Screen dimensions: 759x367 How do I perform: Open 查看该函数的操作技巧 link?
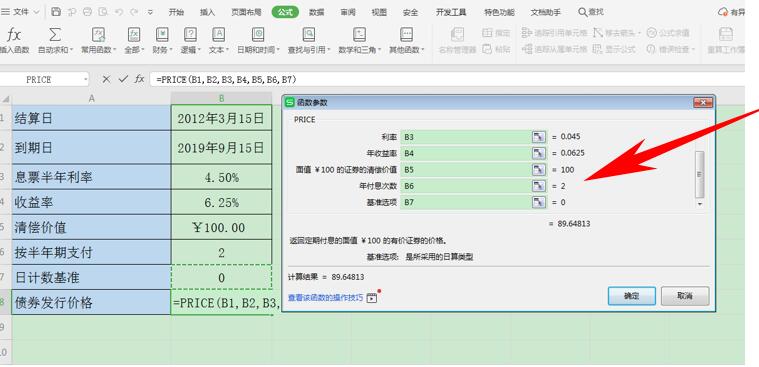point(325,298)
